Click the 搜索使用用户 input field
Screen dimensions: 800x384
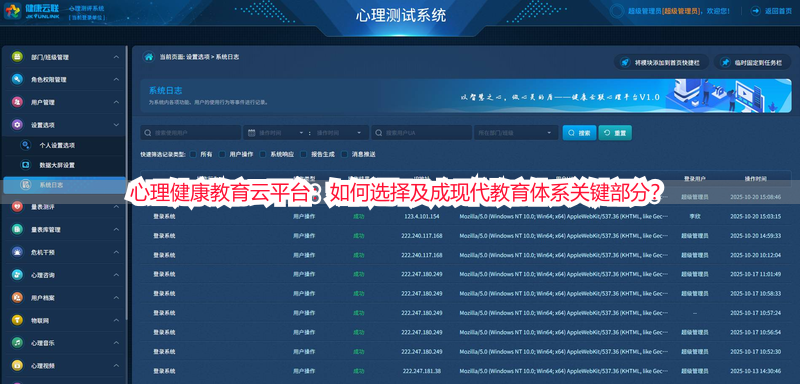190,133
